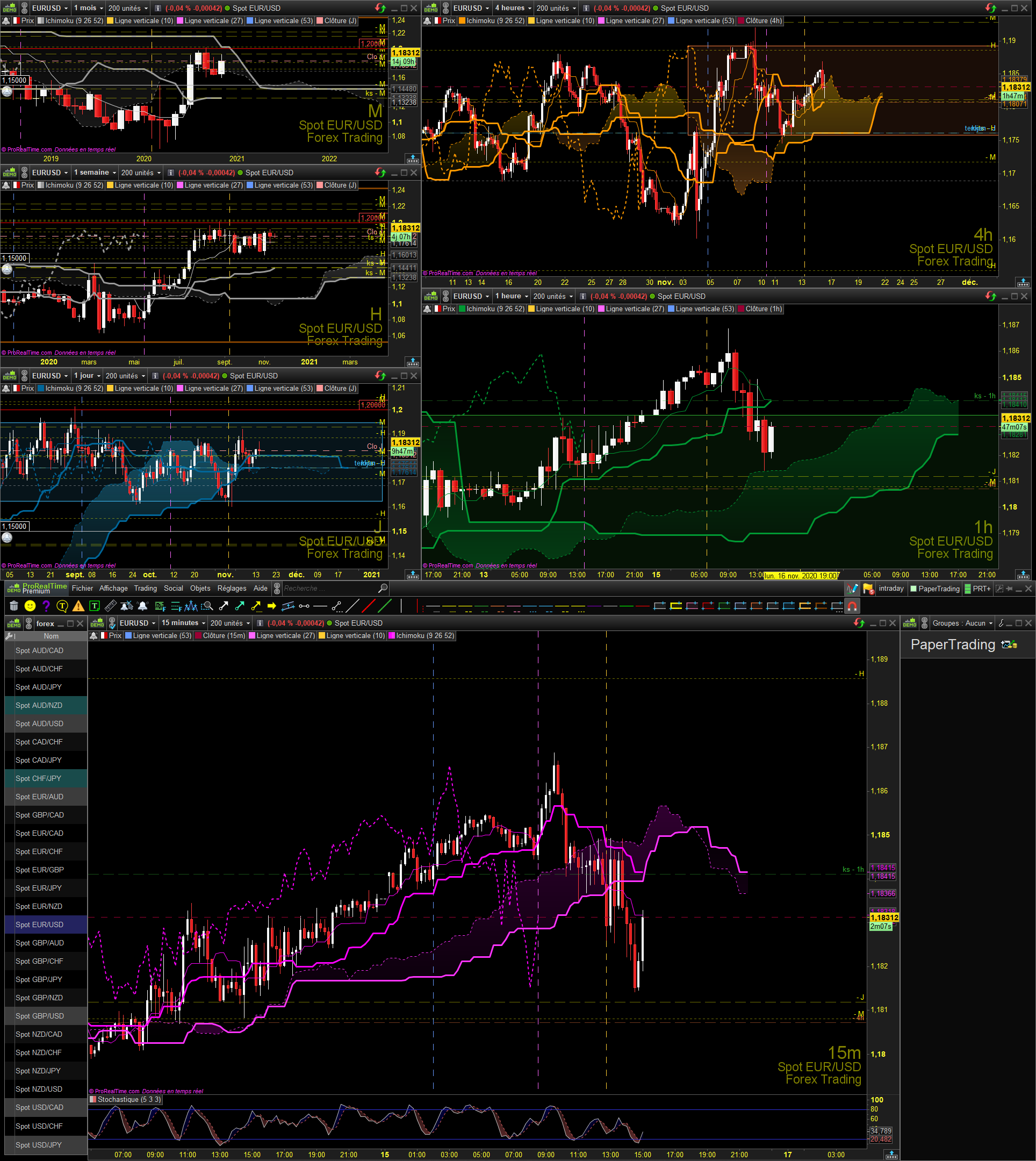Click Ichimoku (9 26 52) label on 15 minutes chart
The width and height of the screenshot is (1036, 1161).
(x=425, y=635)
